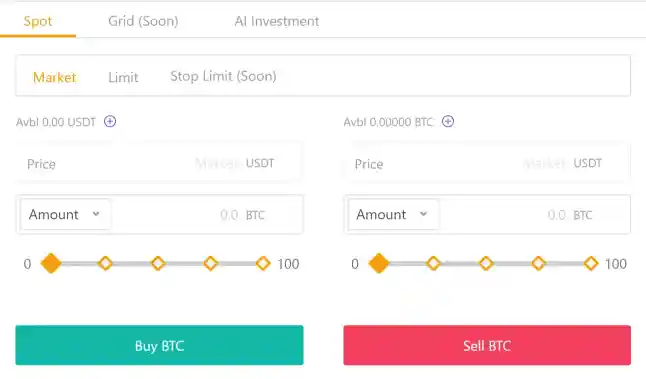
Task: Choose the Limit order type
Action: click(x=123, y=77)
